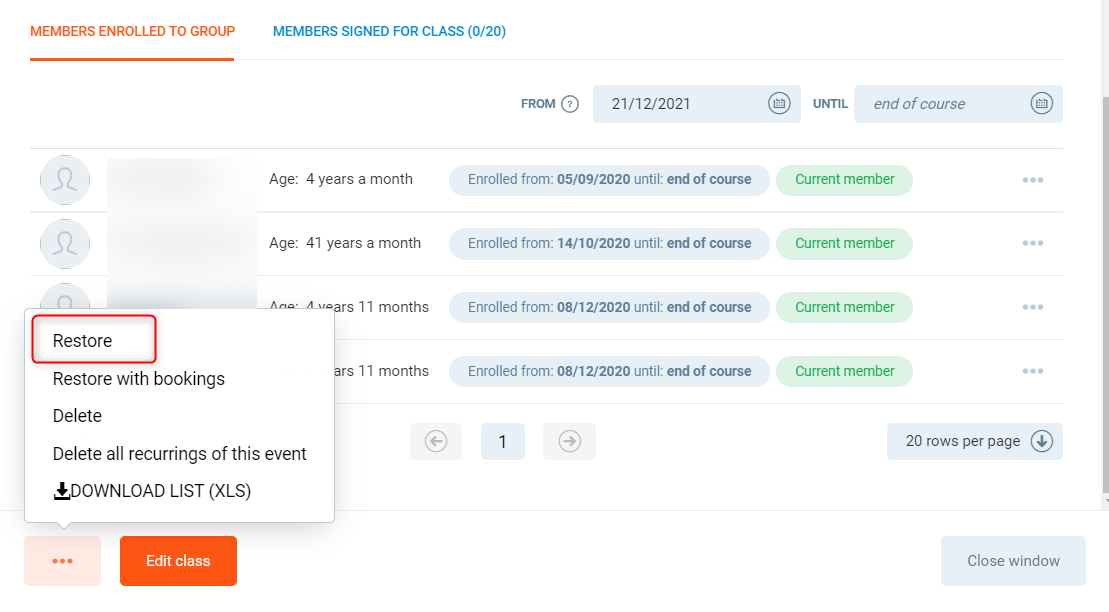1109x612 pixels.
Task: Click the UNTIL date calendar icon
Action: point(1041,104)
